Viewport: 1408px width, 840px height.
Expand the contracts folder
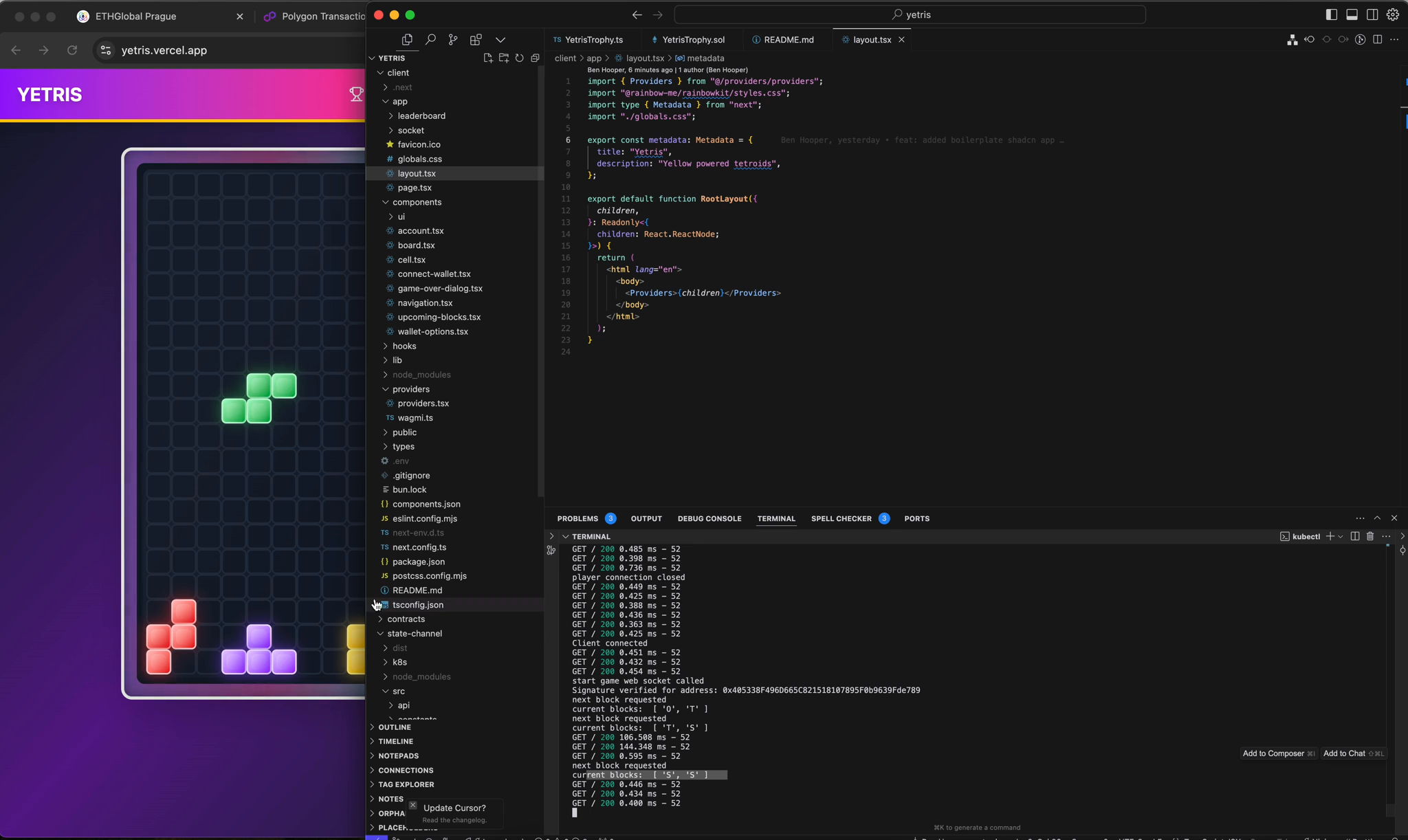[x=401, y=619]
